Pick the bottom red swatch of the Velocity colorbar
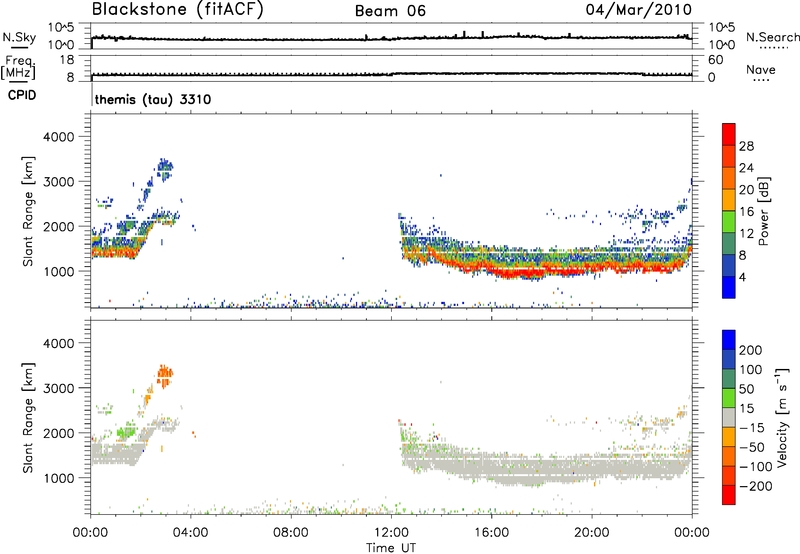The width and height of the screenshot is (800, 554). (x=729, y=495)
